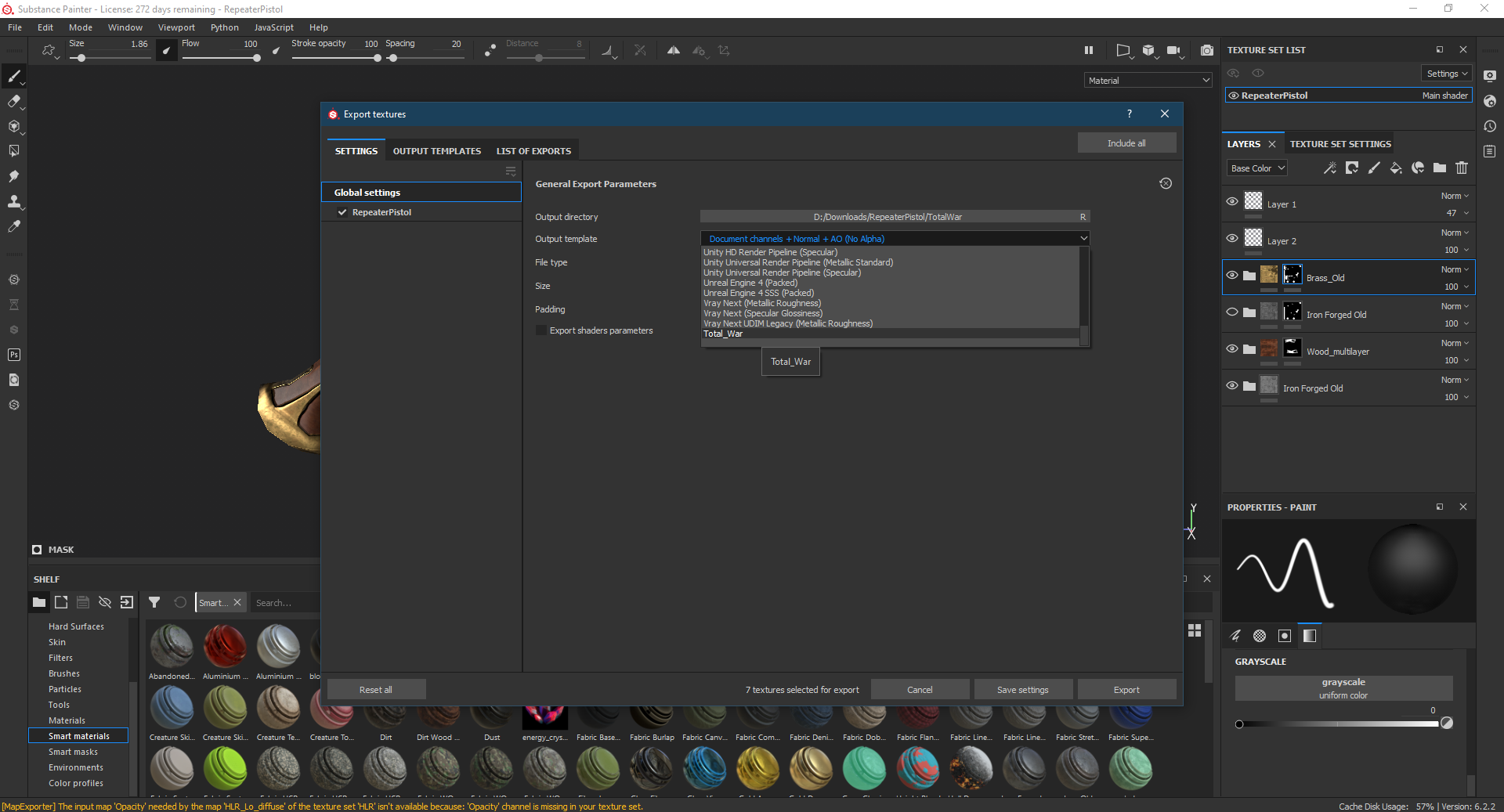1504x812 pixels.
Task: Click the Export button
Action: (1126, 690)
